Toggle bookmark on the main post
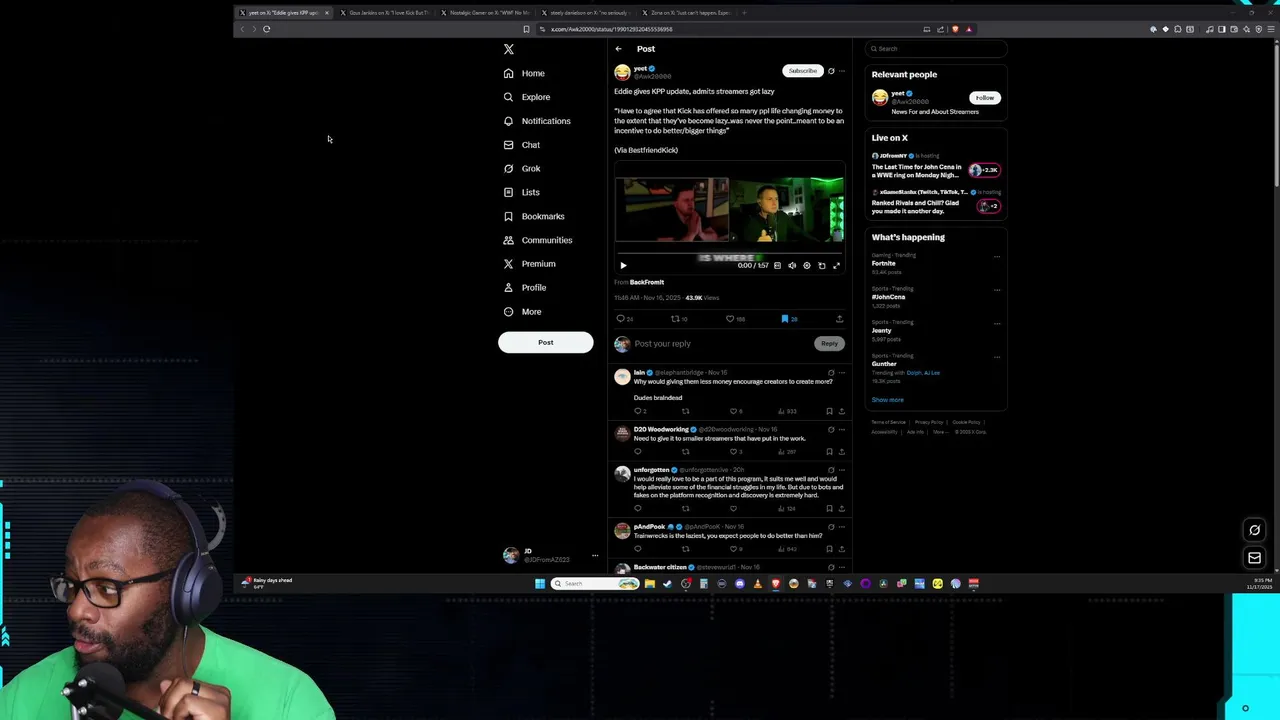 (785, 319)
